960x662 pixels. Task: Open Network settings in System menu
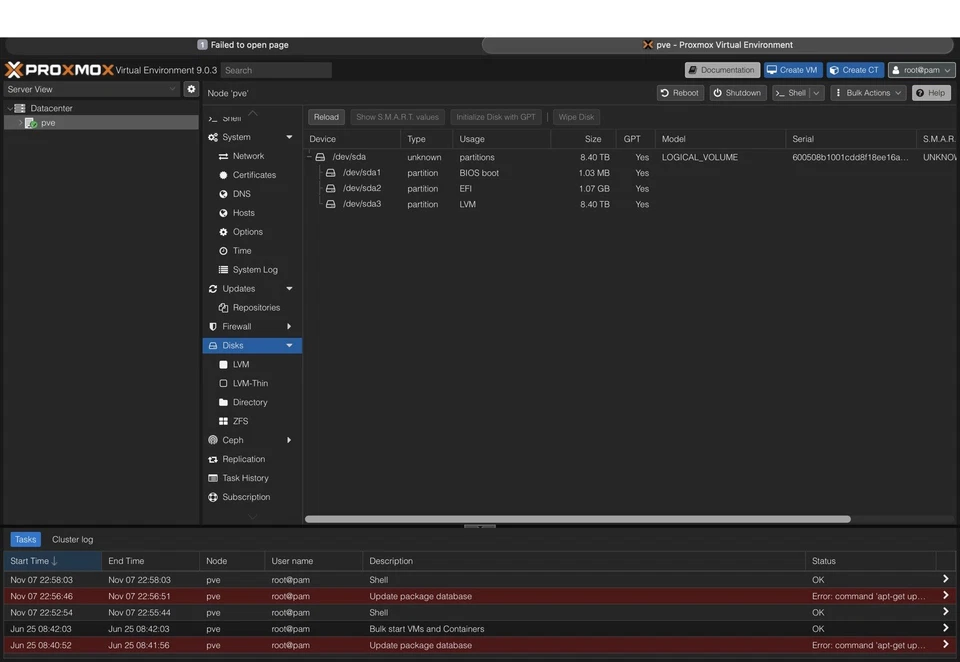coord(248,156)
